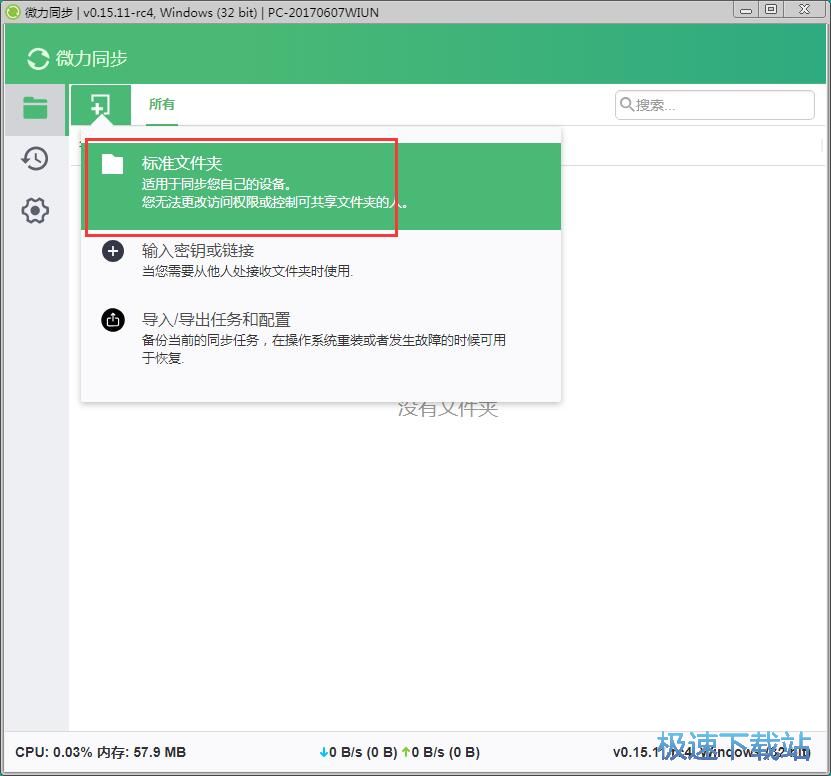Click the key icon next to 输入密钥或链接

tap(112, 251)
